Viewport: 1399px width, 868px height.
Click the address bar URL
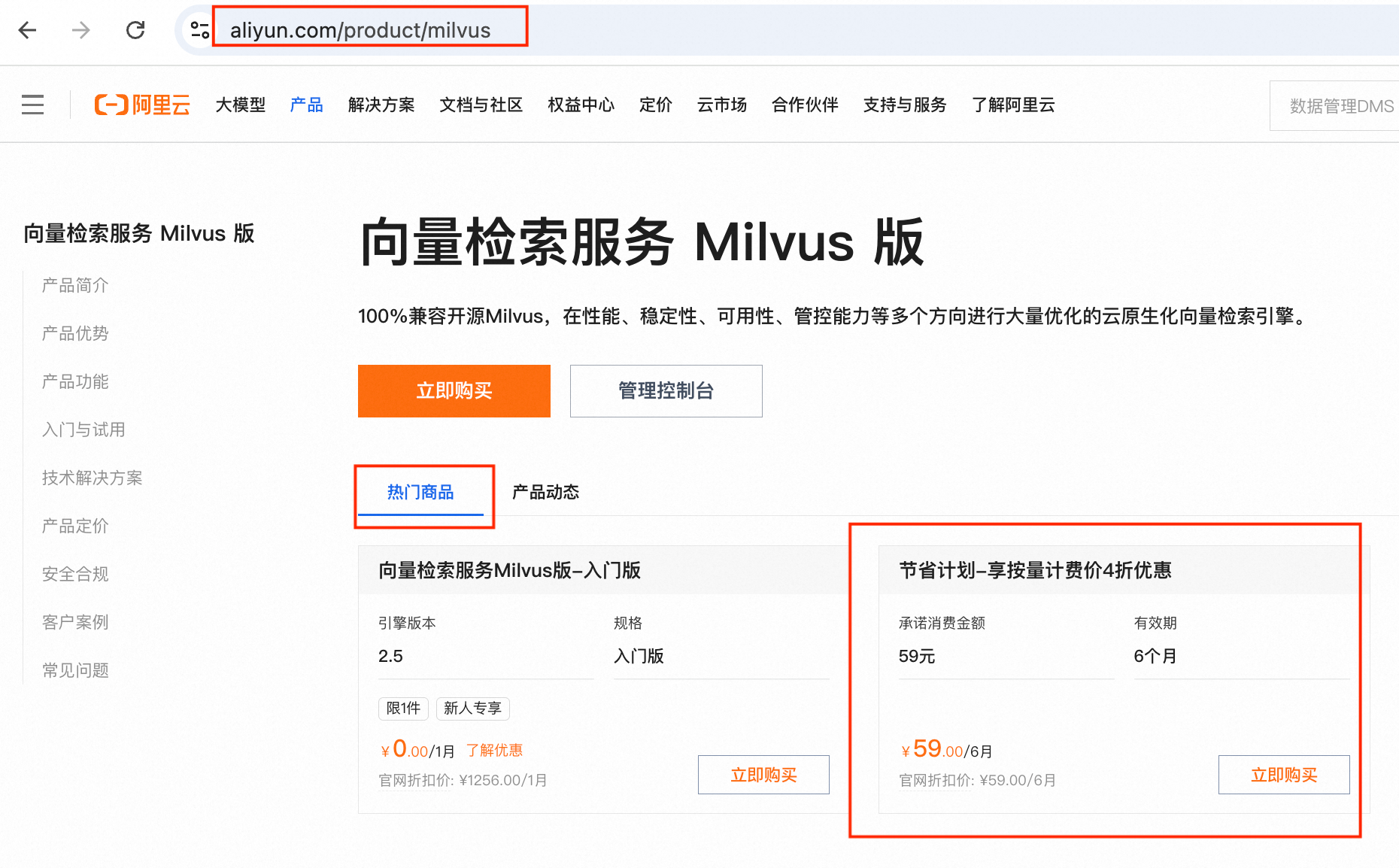click(x=360, y=30)
